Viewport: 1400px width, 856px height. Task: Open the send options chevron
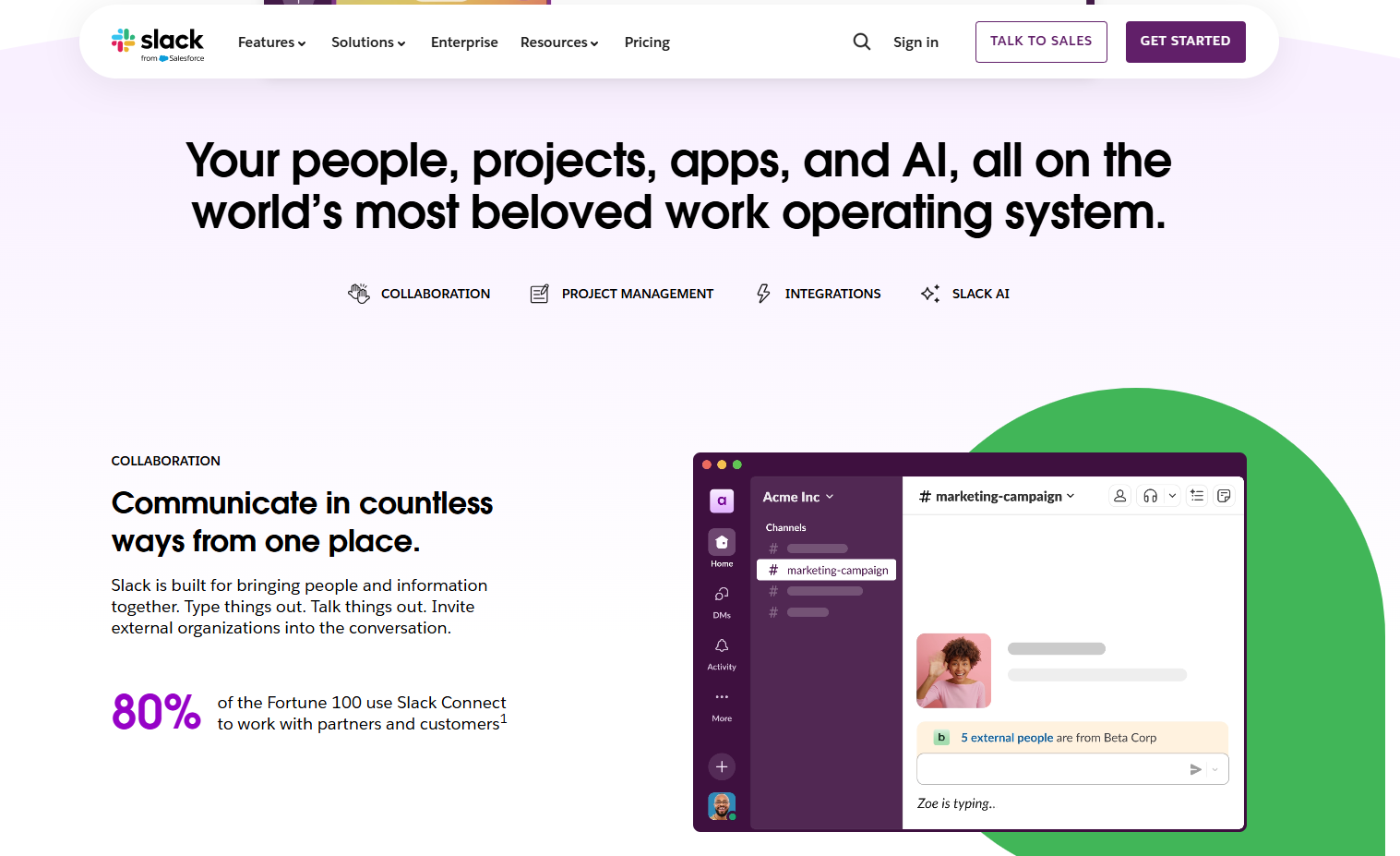click(x=1215, y=769)
